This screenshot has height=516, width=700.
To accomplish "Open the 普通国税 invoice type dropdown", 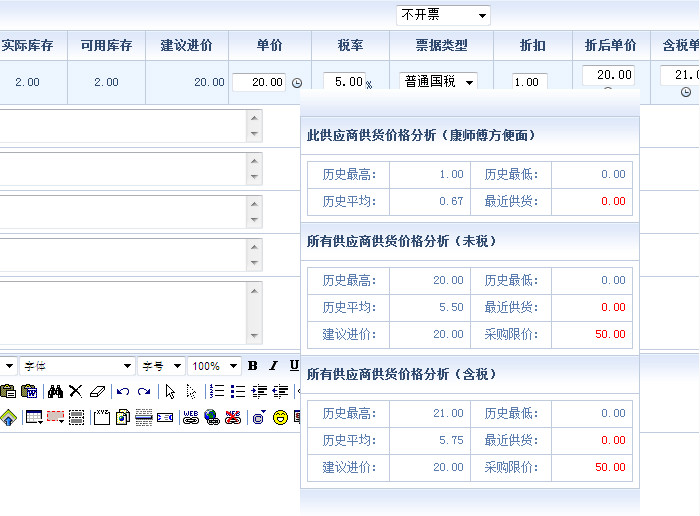I will (x=438, y=82).
